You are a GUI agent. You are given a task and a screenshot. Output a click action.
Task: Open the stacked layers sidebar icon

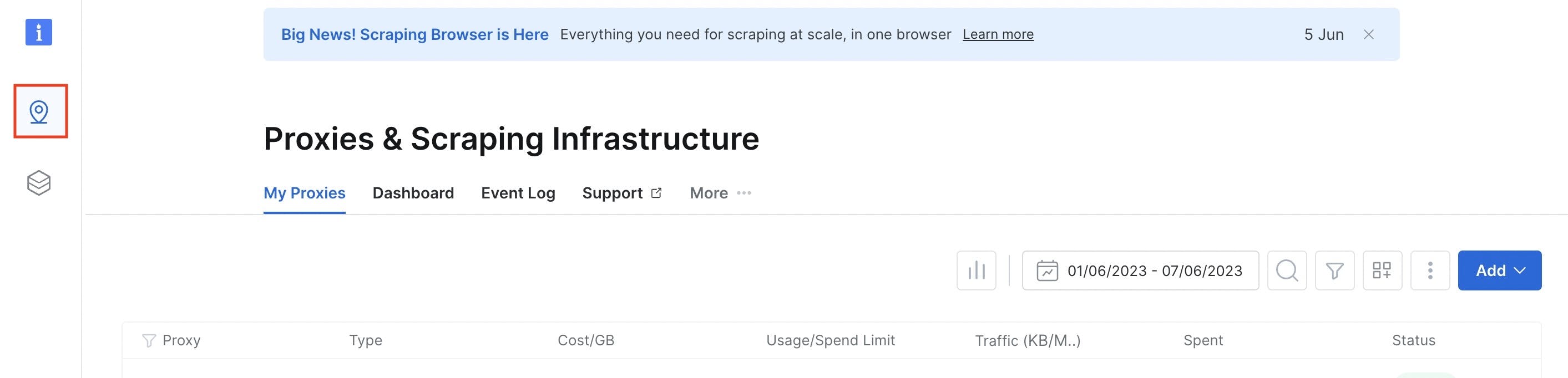[39, 182]
